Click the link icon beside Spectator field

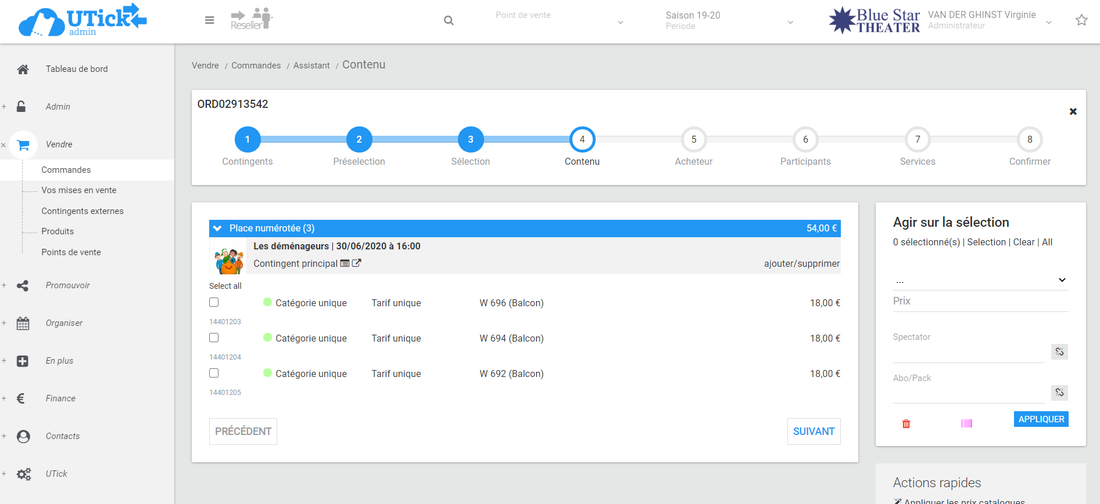pyautogui.click(x=1059, y=351)
